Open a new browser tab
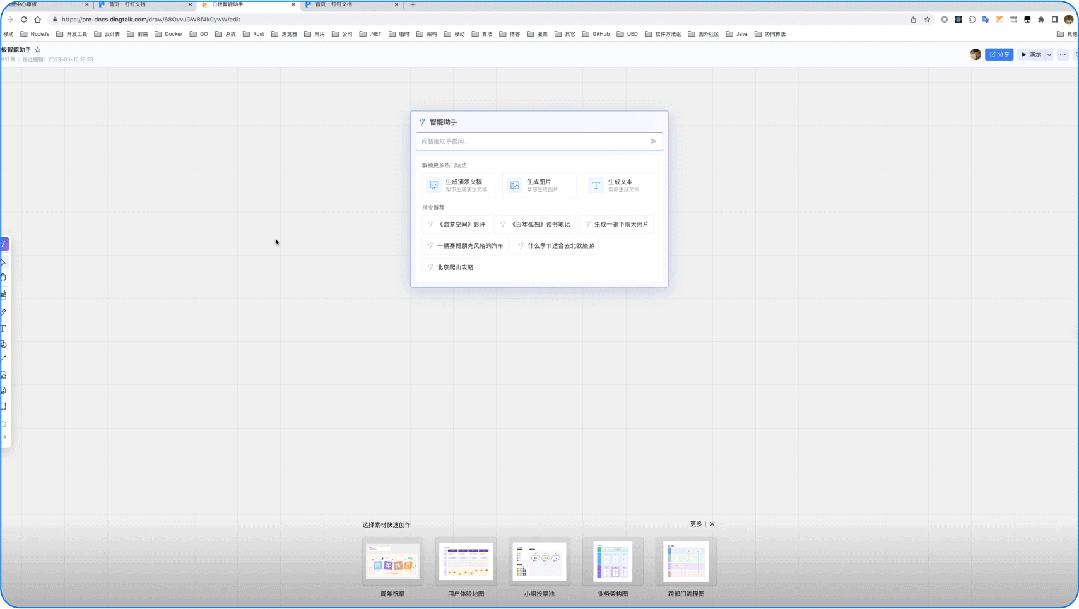 click(x=413, y=5)
